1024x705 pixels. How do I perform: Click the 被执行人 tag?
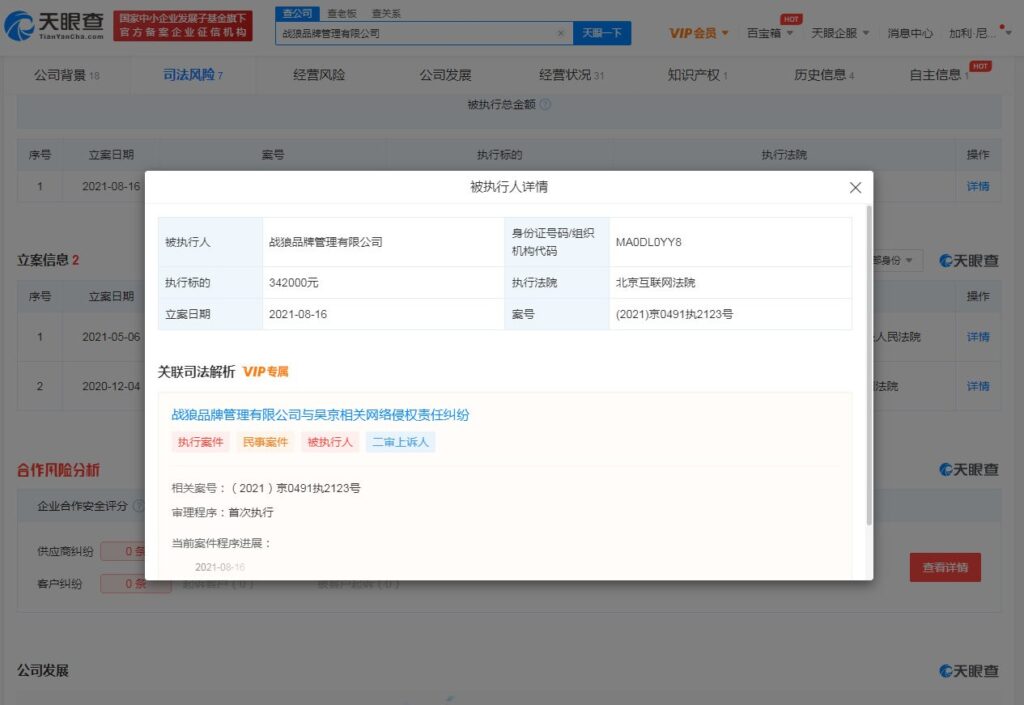click(x=330, y=442)
